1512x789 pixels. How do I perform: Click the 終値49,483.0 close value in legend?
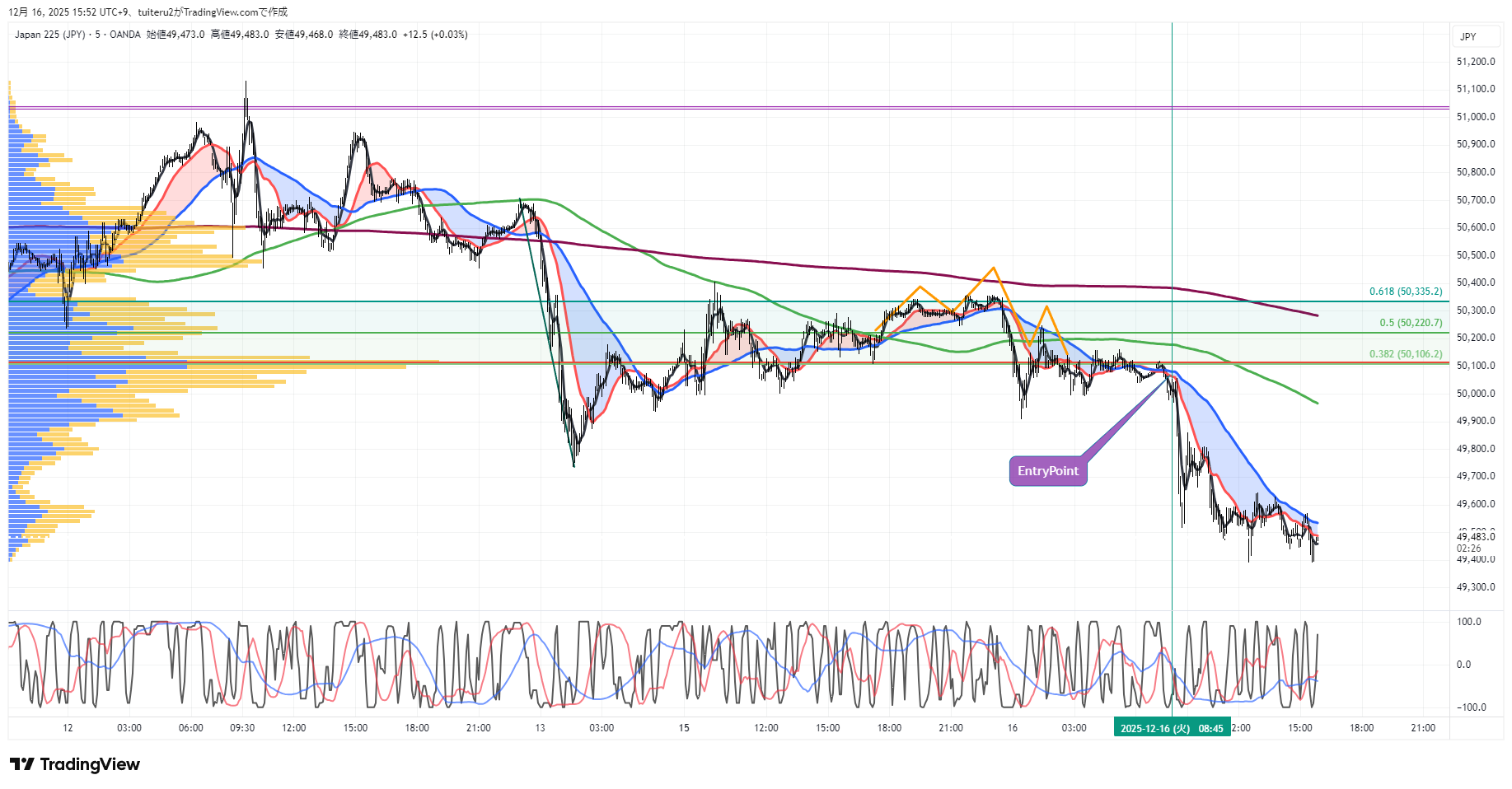(367, 35)
